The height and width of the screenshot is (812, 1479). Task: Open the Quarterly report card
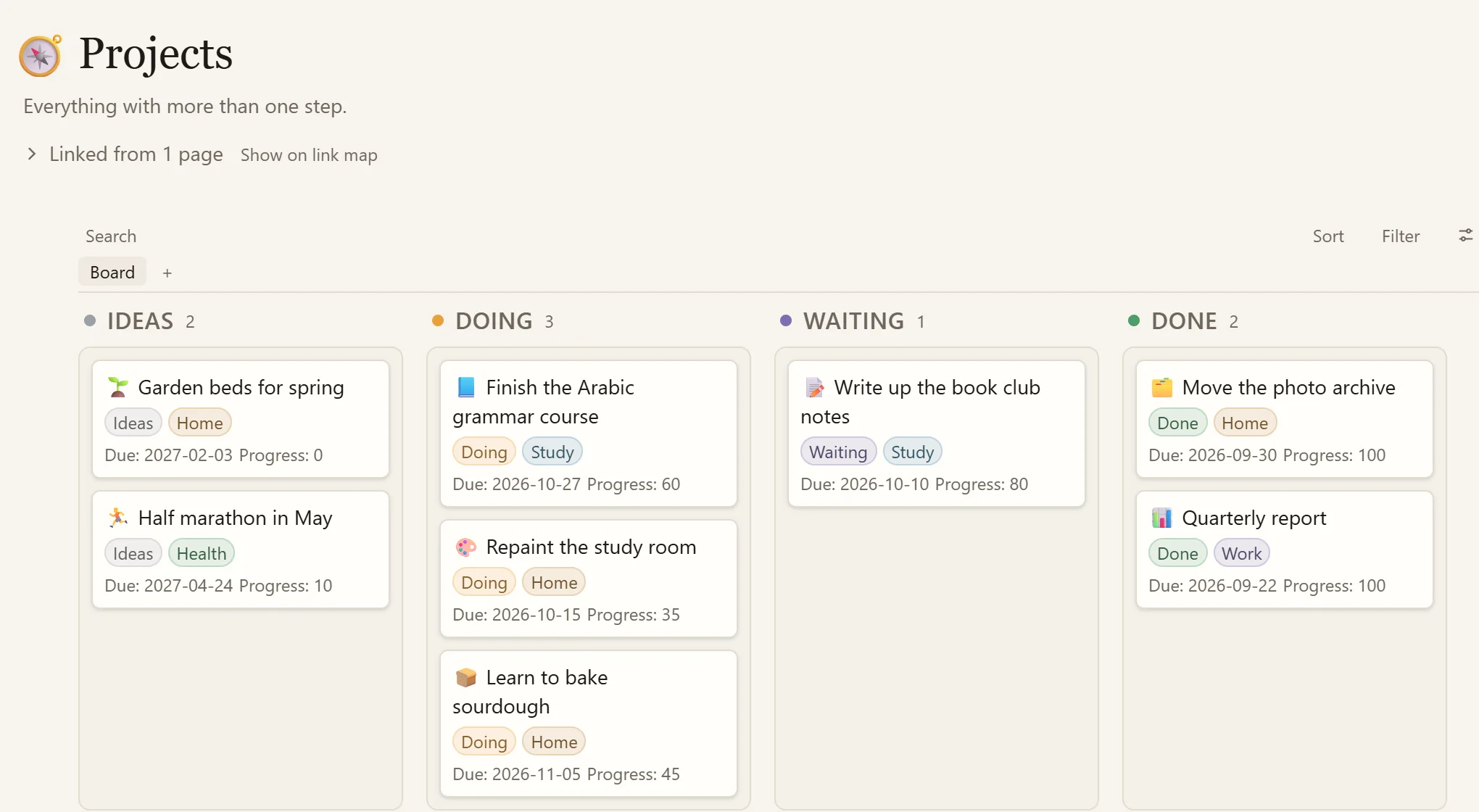pos(1285,550)
